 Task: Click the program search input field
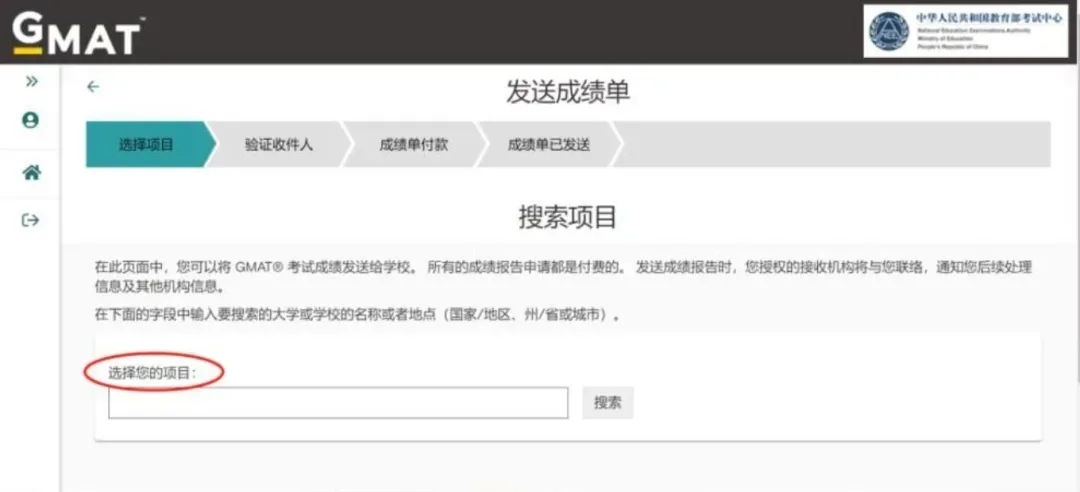(x=338, y=403)
